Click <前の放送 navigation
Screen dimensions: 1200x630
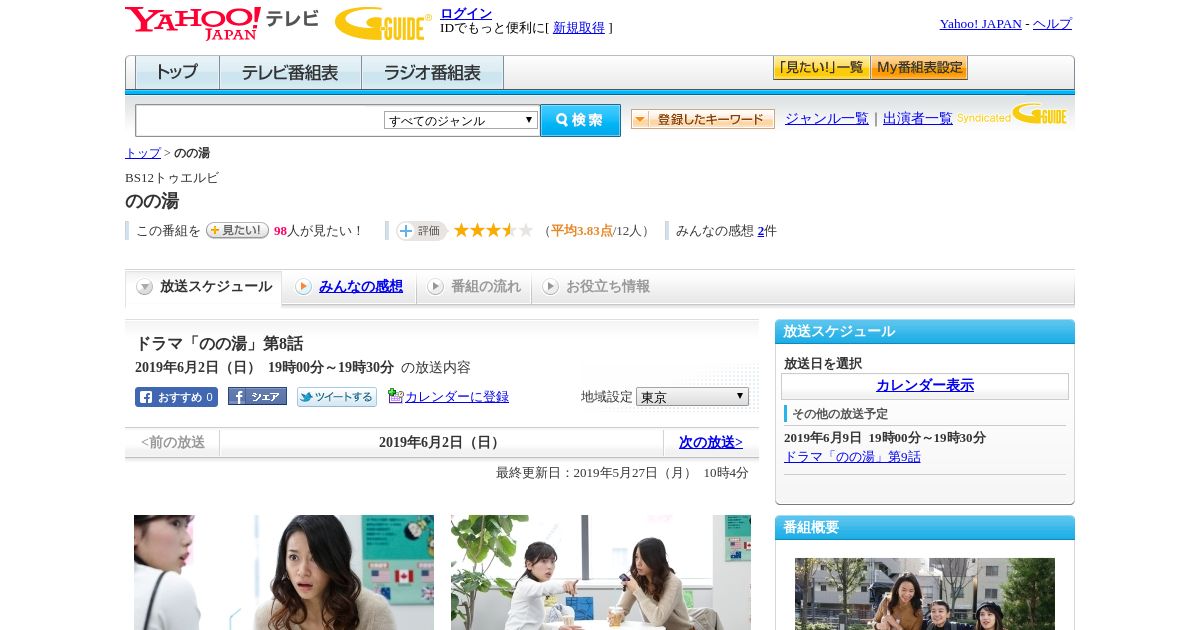[173, 442]
